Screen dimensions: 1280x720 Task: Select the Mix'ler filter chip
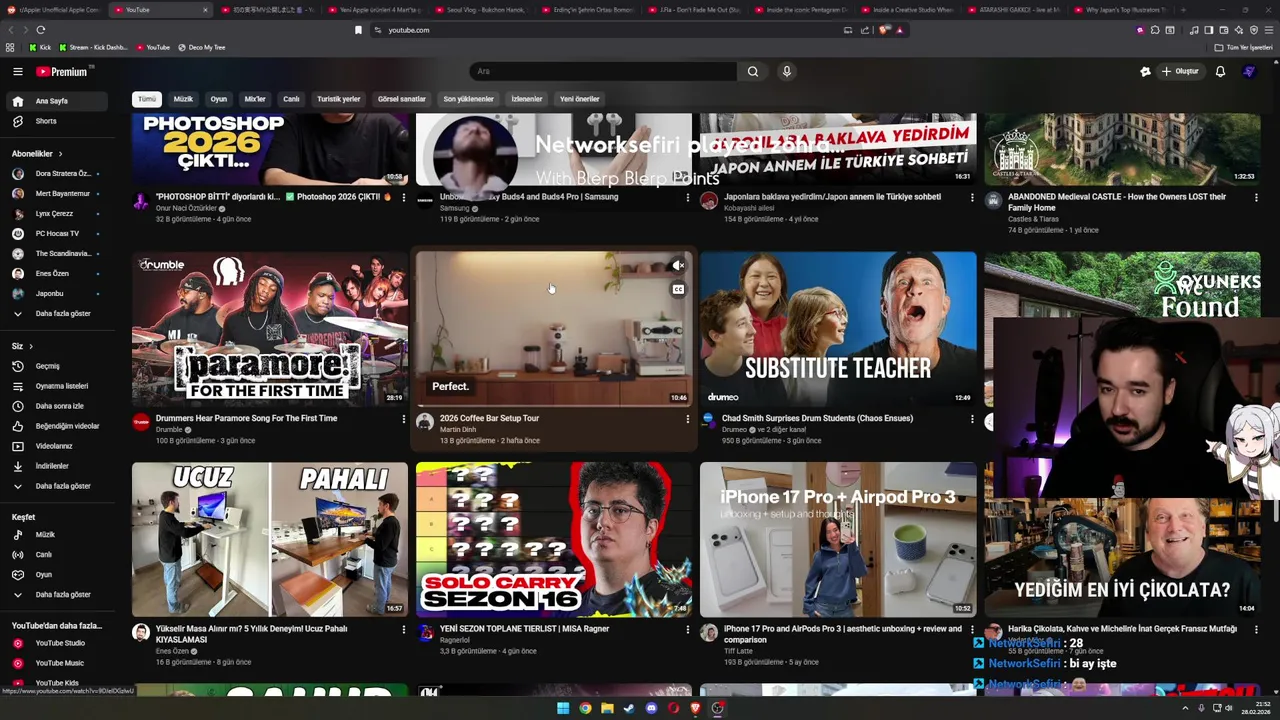(255, 99)
